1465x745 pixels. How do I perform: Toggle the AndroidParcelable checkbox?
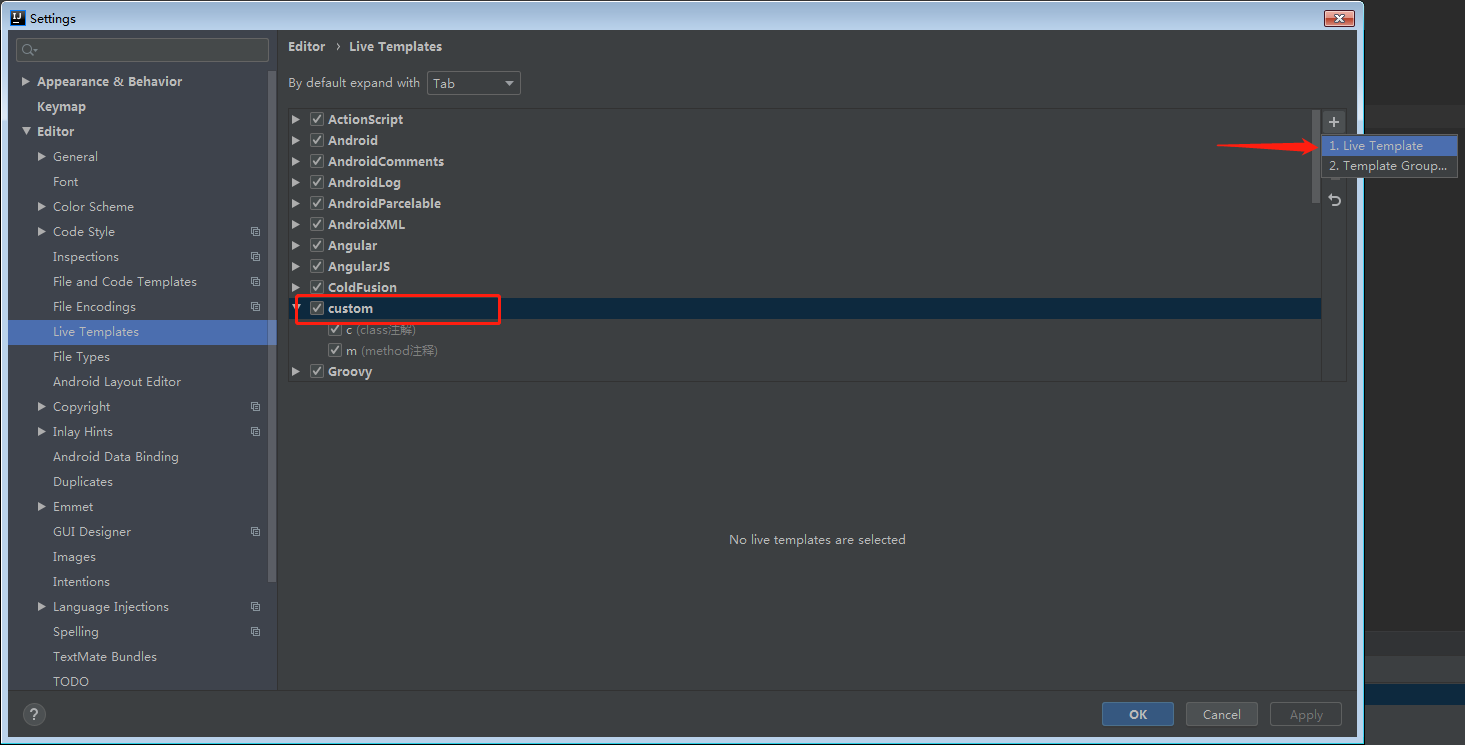coord(317,203)
